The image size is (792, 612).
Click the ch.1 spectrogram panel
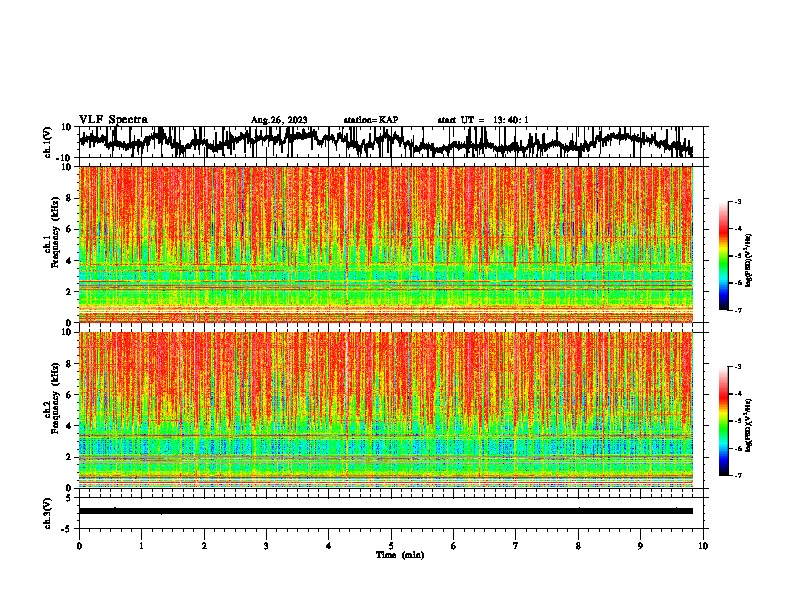coord(386,244)
